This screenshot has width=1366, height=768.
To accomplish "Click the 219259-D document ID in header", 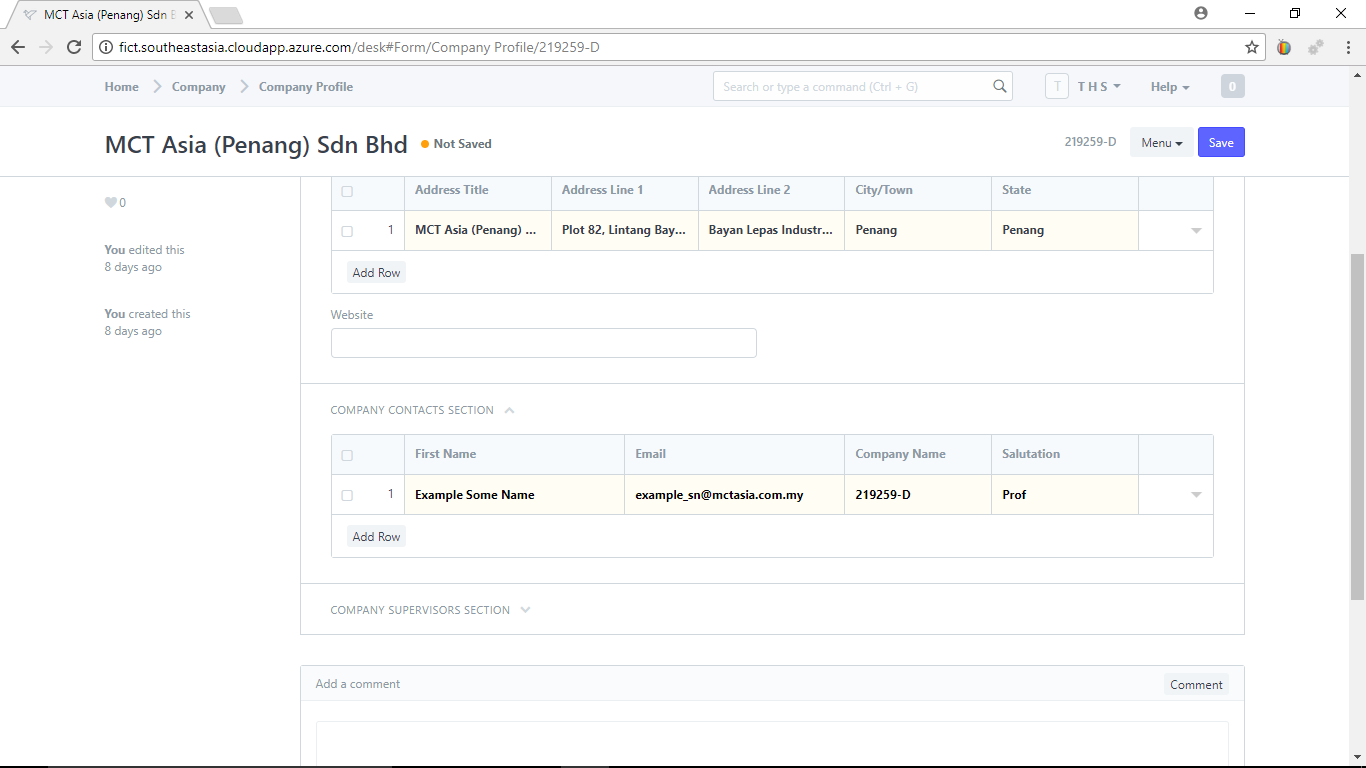I will [1090, 142].
